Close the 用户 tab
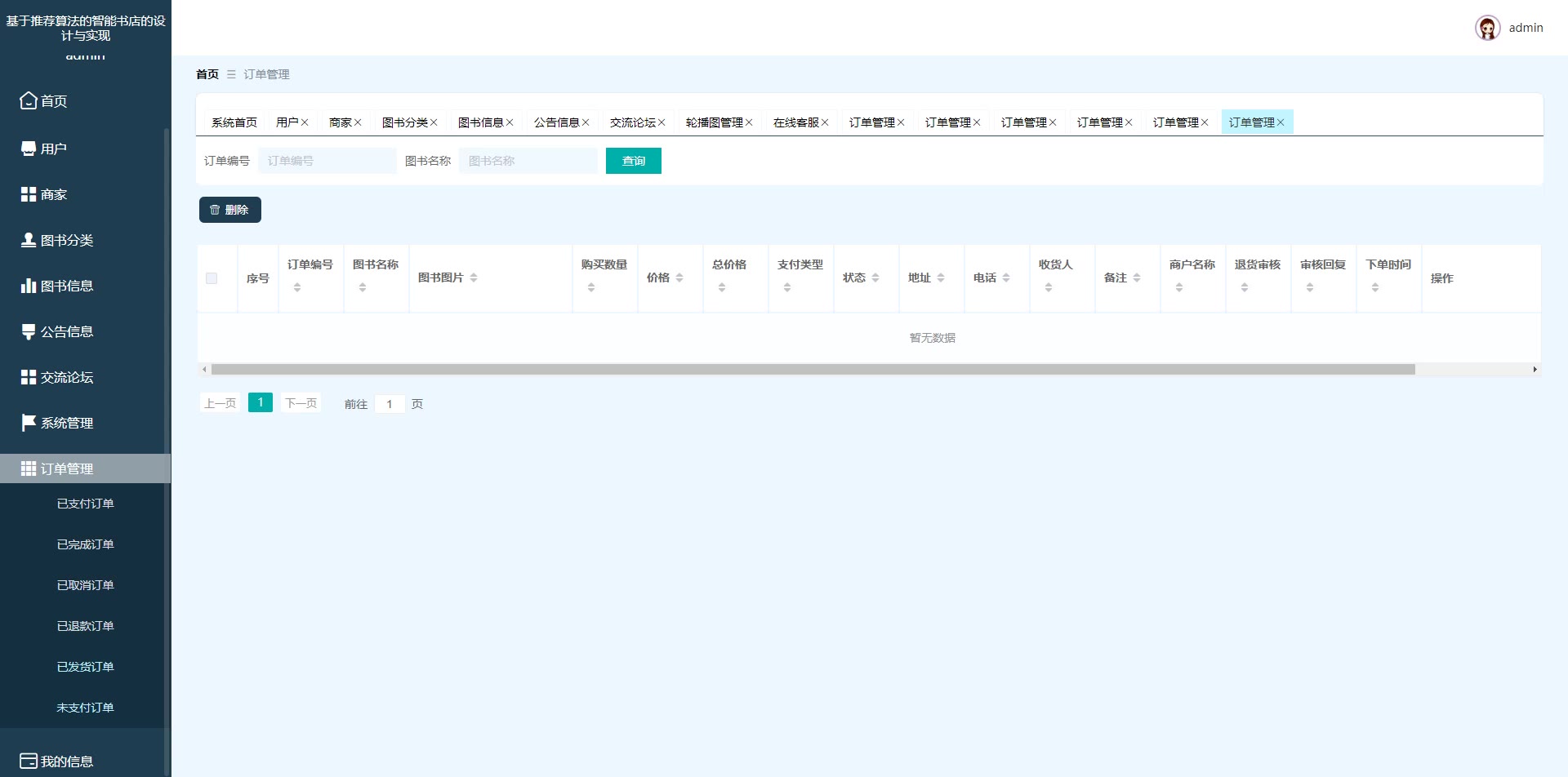Screen dimensions: 1568x777 point(305,122)
